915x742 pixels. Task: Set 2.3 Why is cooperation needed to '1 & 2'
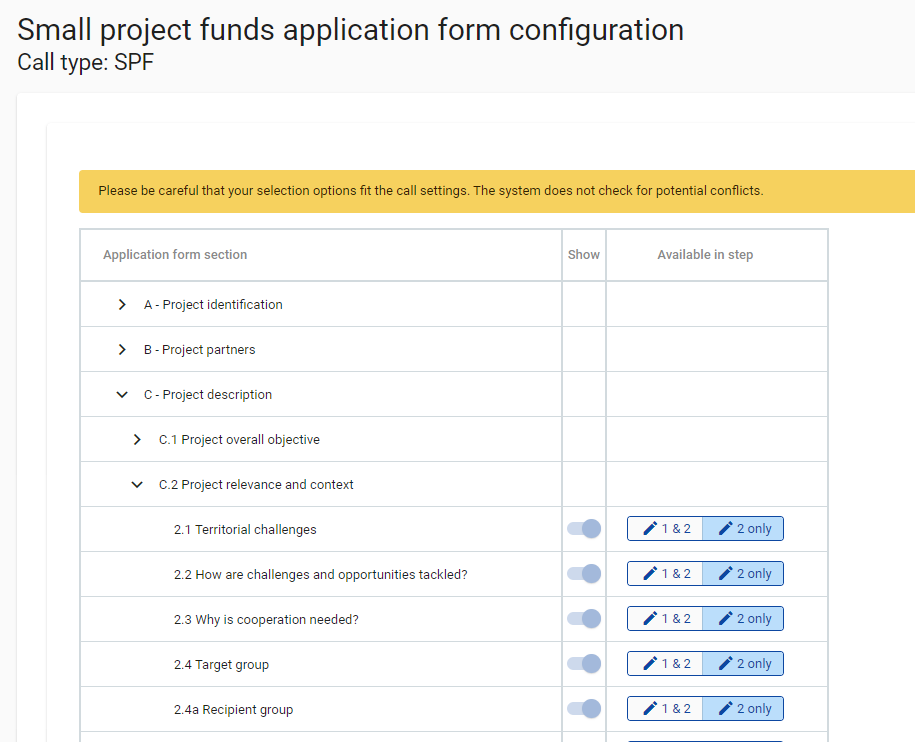pyautogui.click(x=666, y=619)
